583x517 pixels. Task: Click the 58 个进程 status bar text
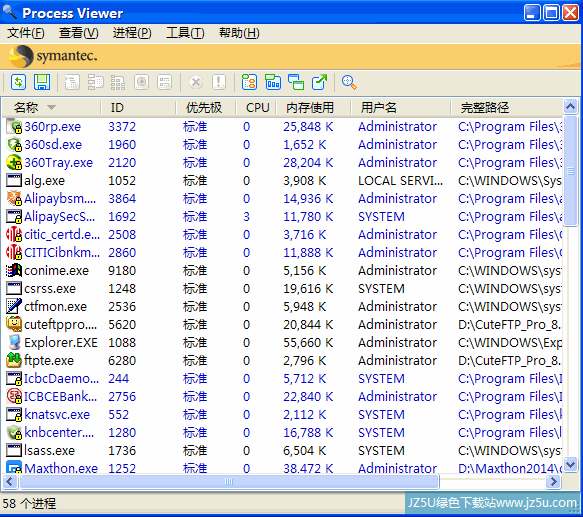[x=29, y=504]
